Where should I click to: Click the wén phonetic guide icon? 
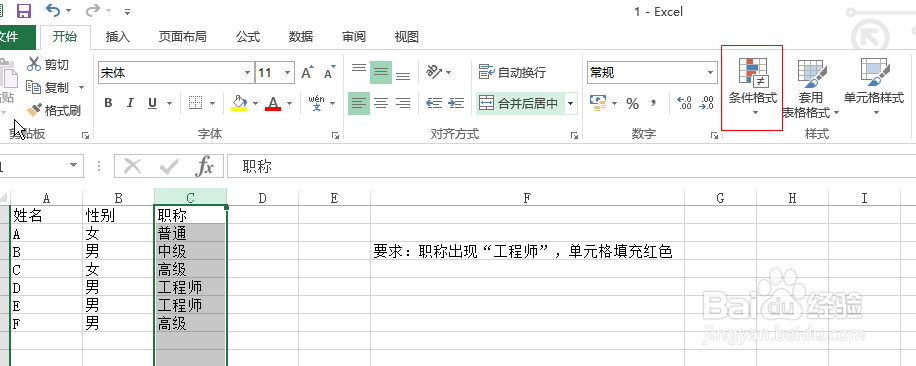tap(316, 103)
